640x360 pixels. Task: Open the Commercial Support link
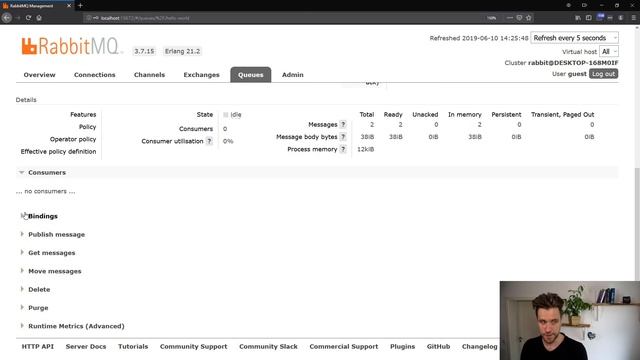[344, 347]
